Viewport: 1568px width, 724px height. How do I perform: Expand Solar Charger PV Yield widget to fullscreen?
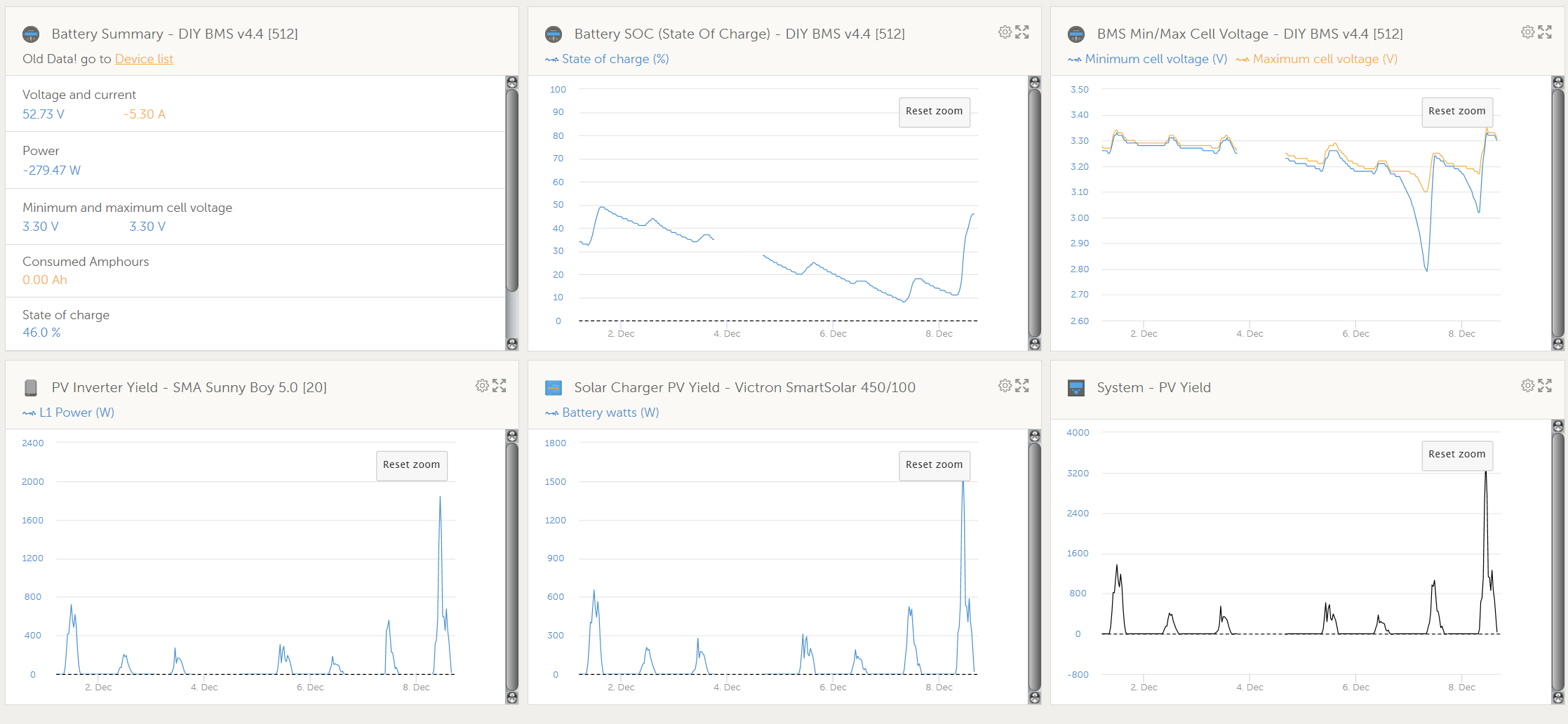1022,386
